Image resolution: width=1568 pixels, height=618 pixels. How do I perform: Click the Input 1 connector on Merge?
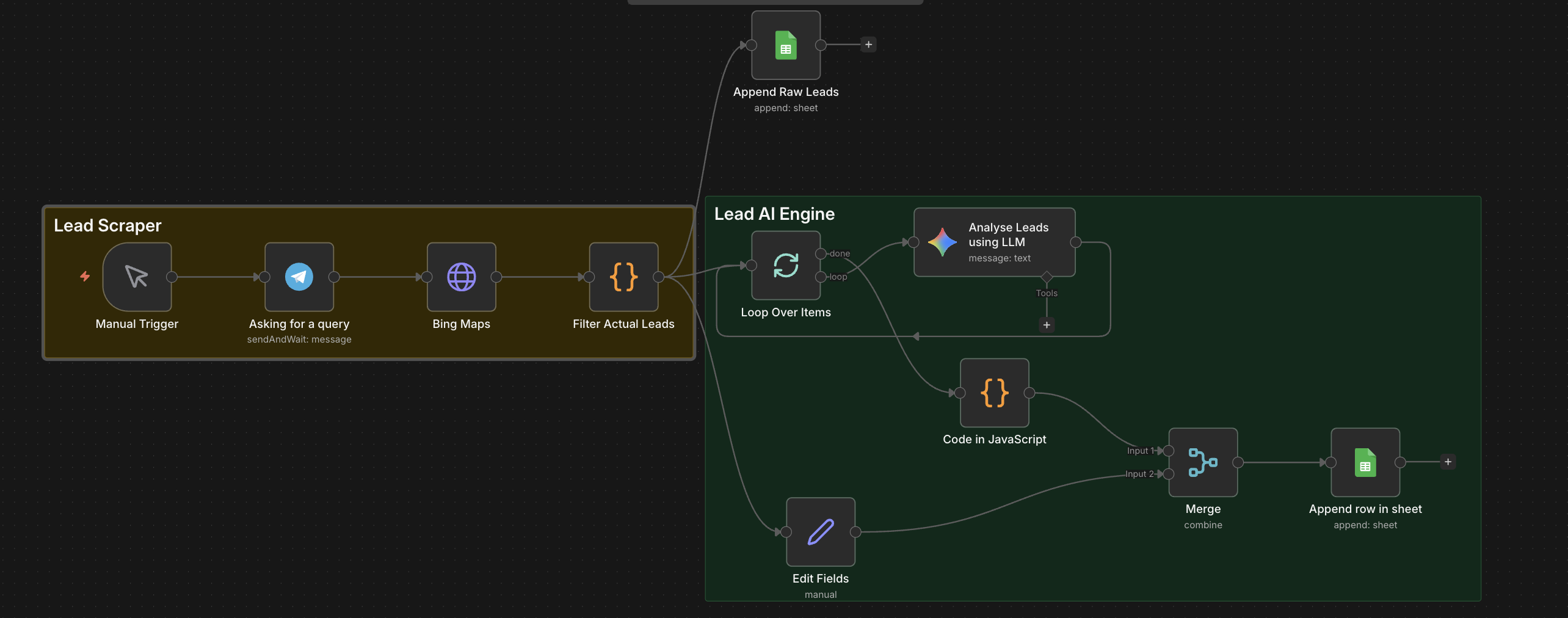[x=1169, y=451]
